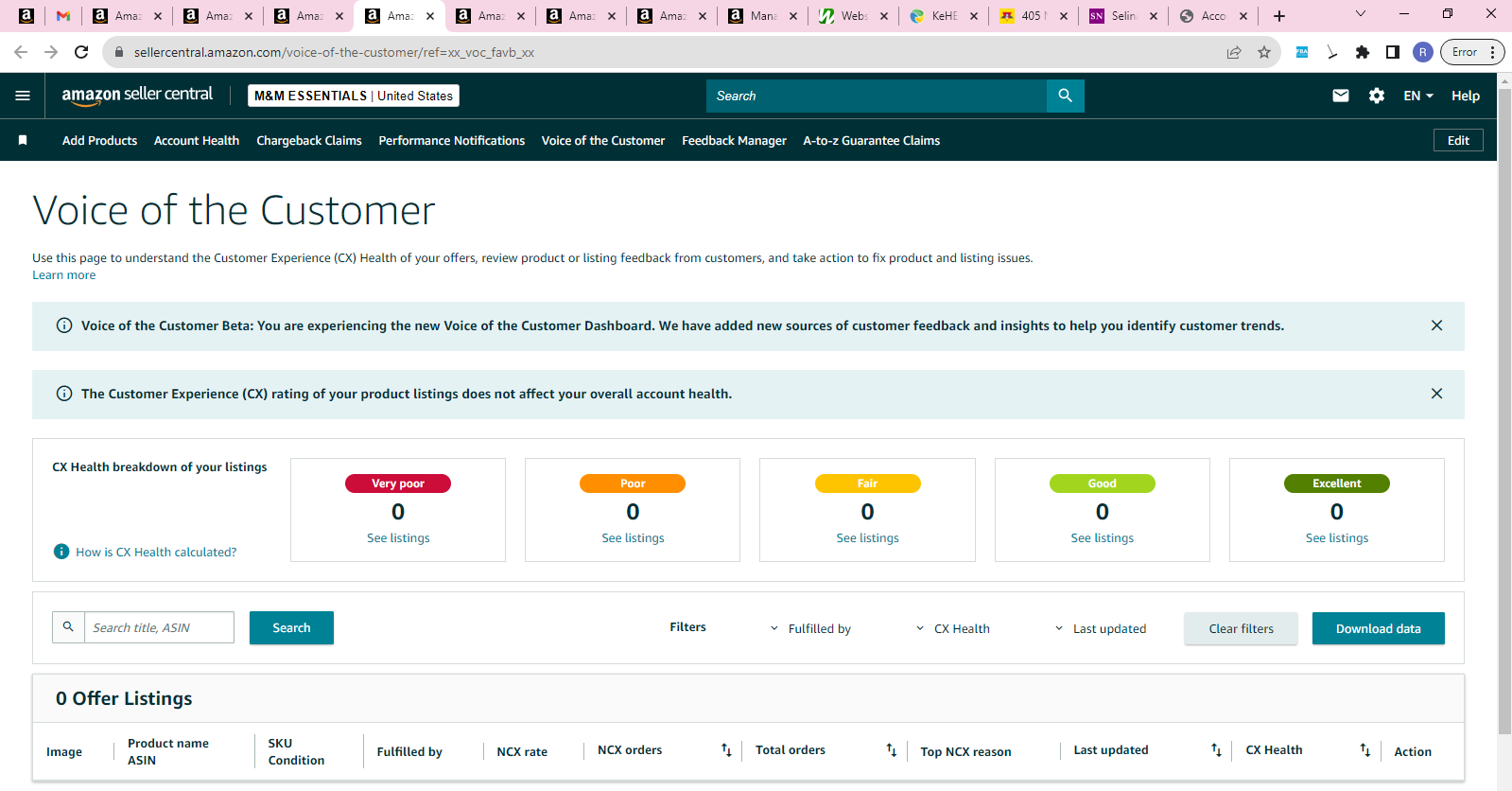The height and width of the screenshot is (791, 1512).
Task: Click the site lock icon in address bar
Action: (119, 52)
